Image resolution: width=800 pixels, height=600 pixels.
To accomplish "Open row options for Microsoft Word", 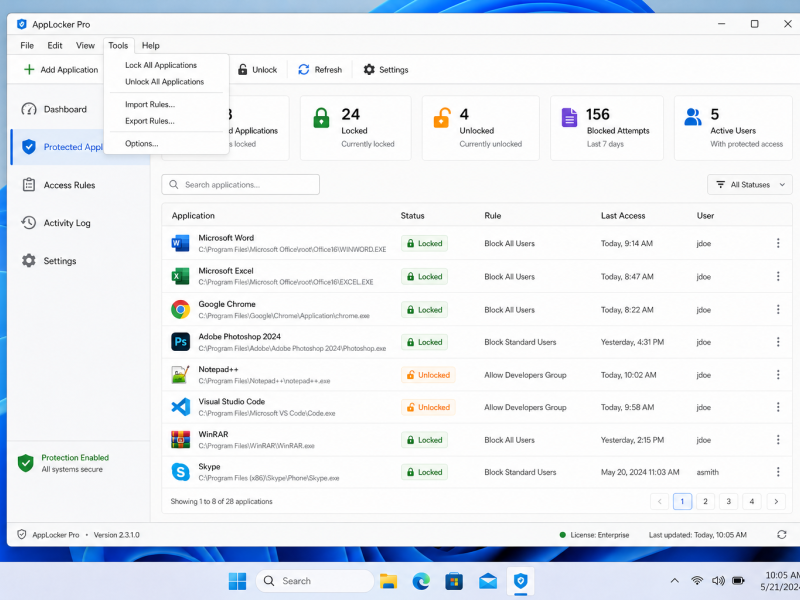I will [778, 243].
